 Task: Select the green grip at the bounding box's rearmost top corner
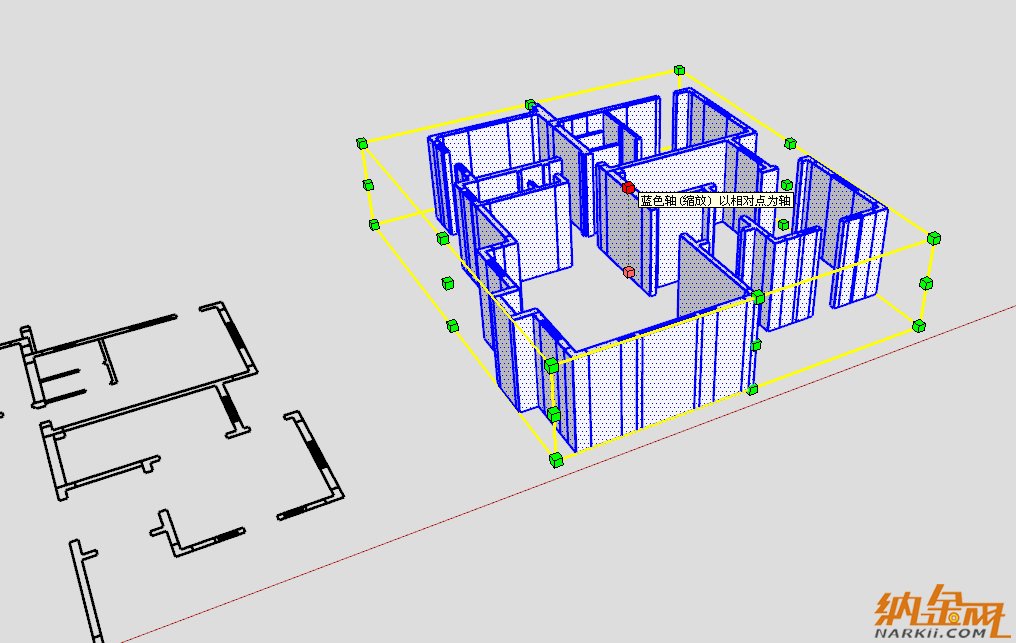(679, 70)
